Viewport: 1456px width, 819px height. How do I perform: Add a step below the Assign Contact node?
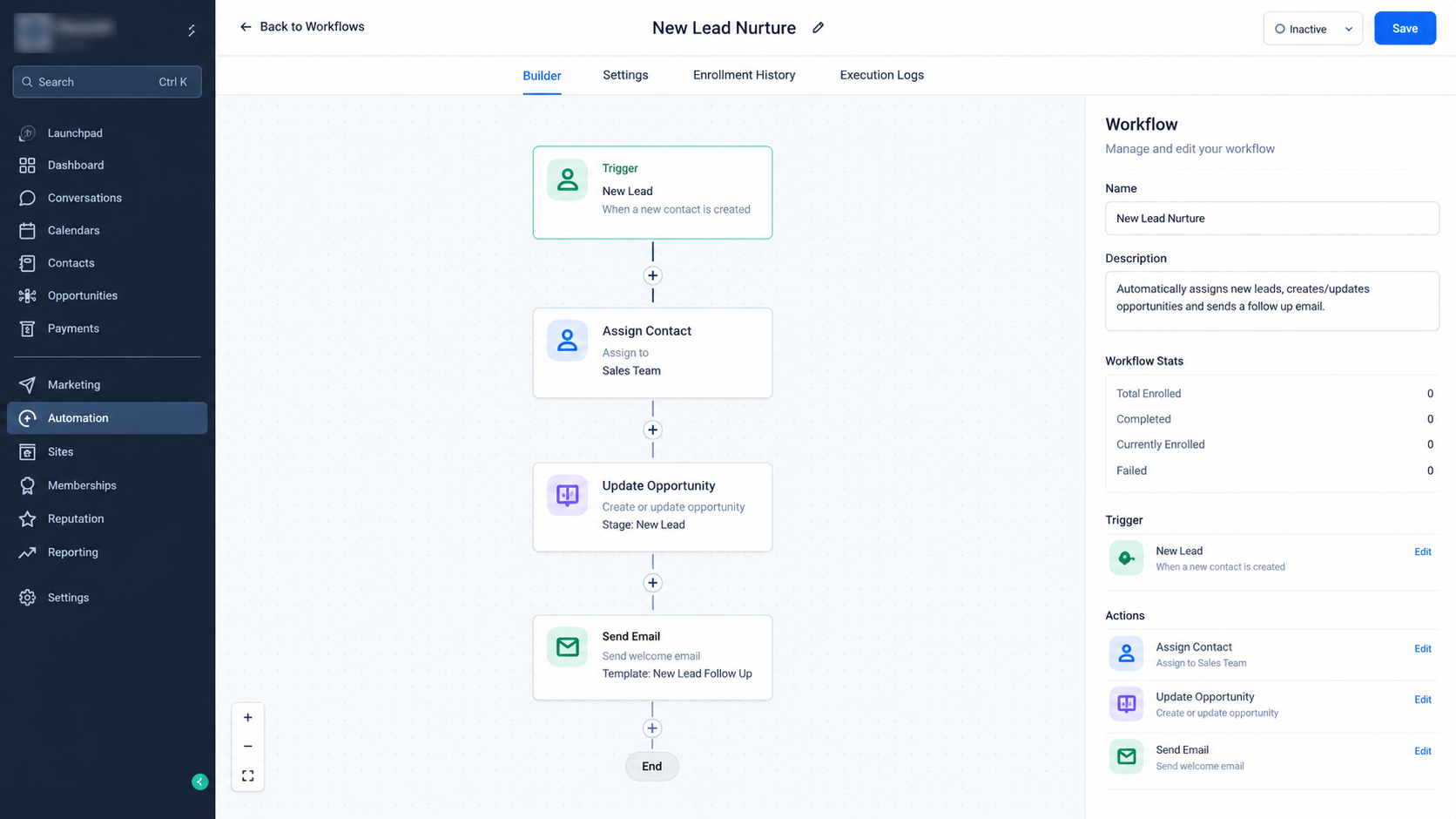[x=652, y=430]
